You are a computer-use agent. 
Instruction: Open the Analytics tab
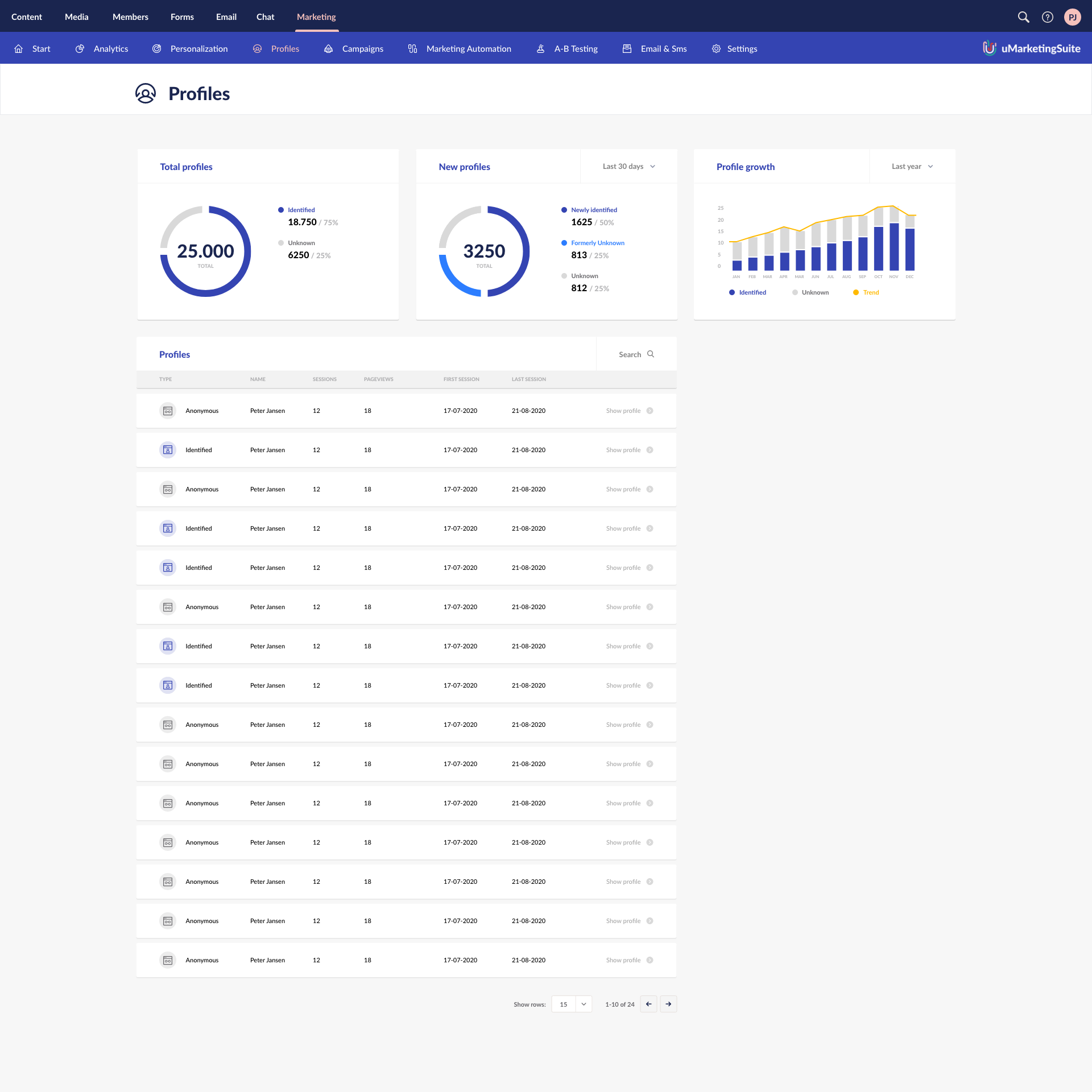[110, 49]
